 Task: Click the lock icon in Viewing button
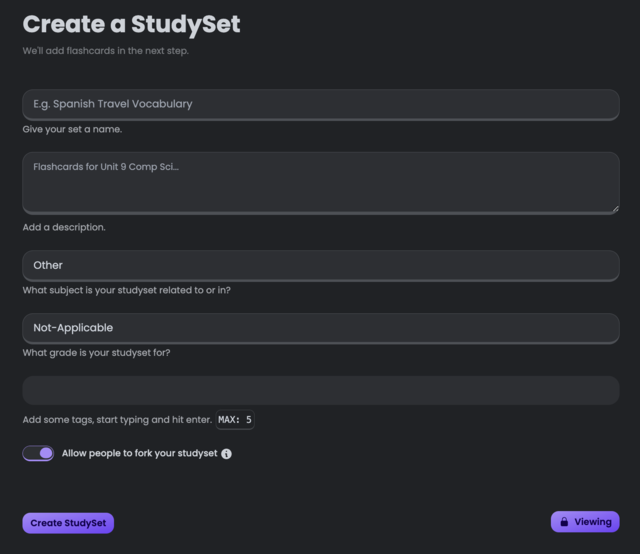[564, 522]
